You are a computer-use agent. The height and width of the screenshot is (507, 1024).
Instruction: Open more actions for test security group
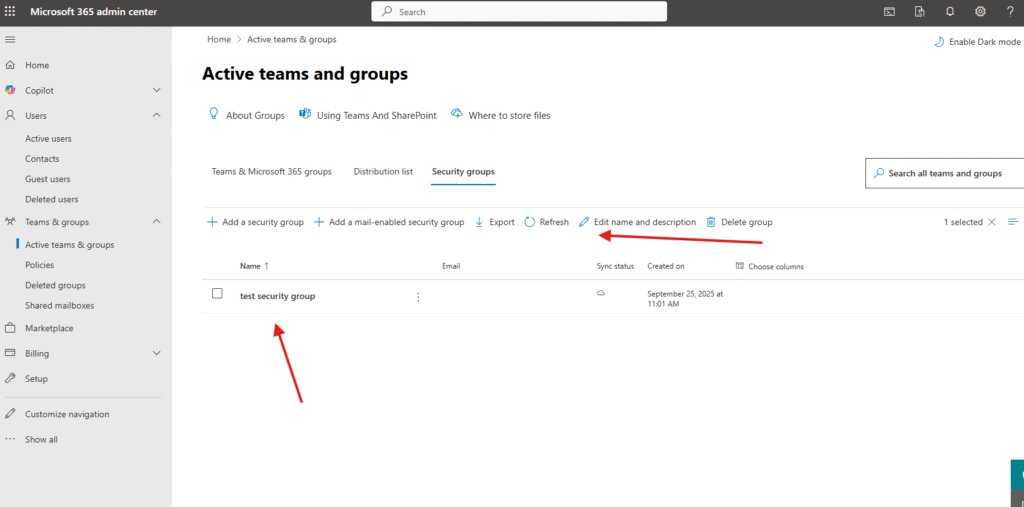(418, 297)
